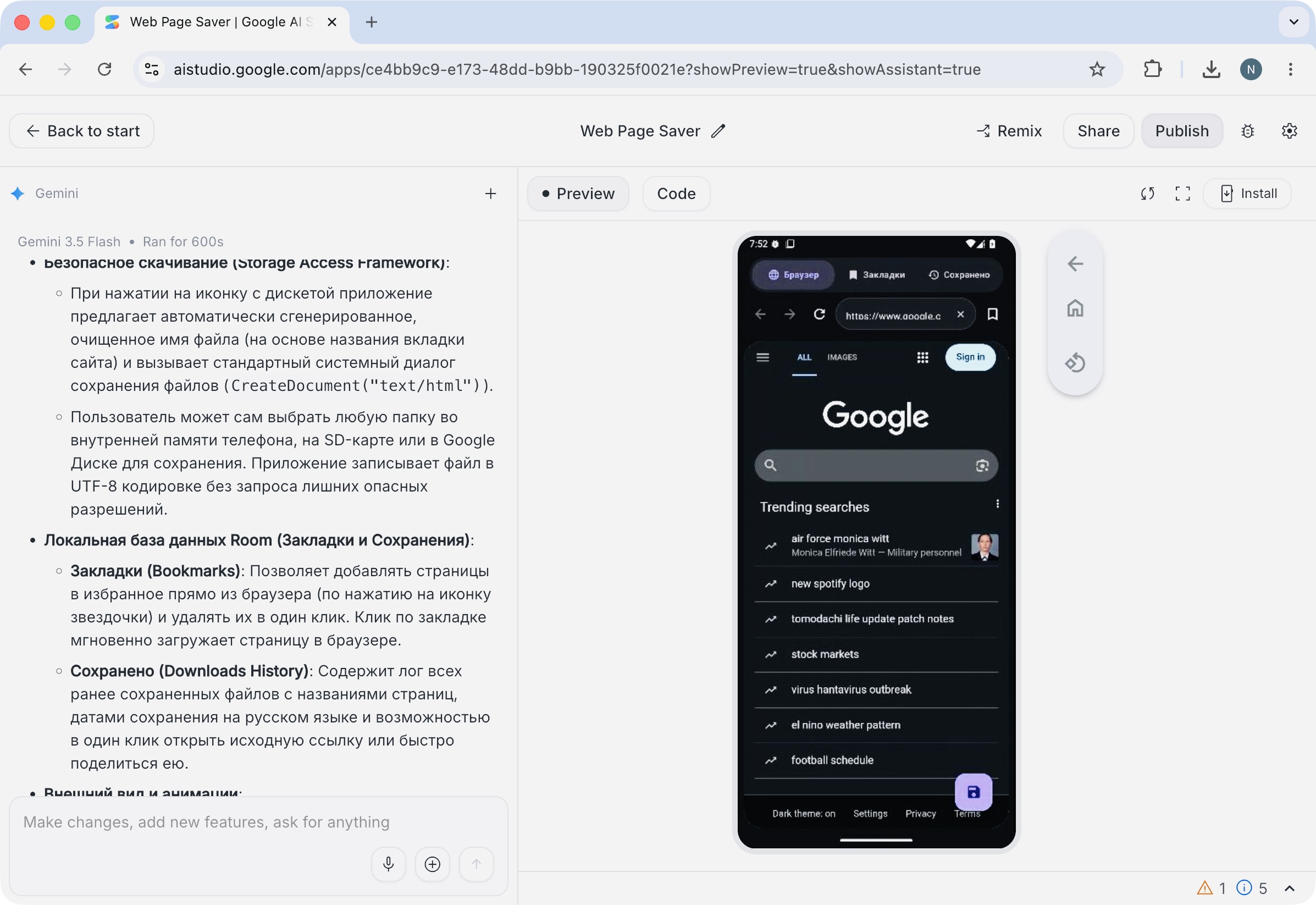Open trending search 'football schedule'

(876, 760)
